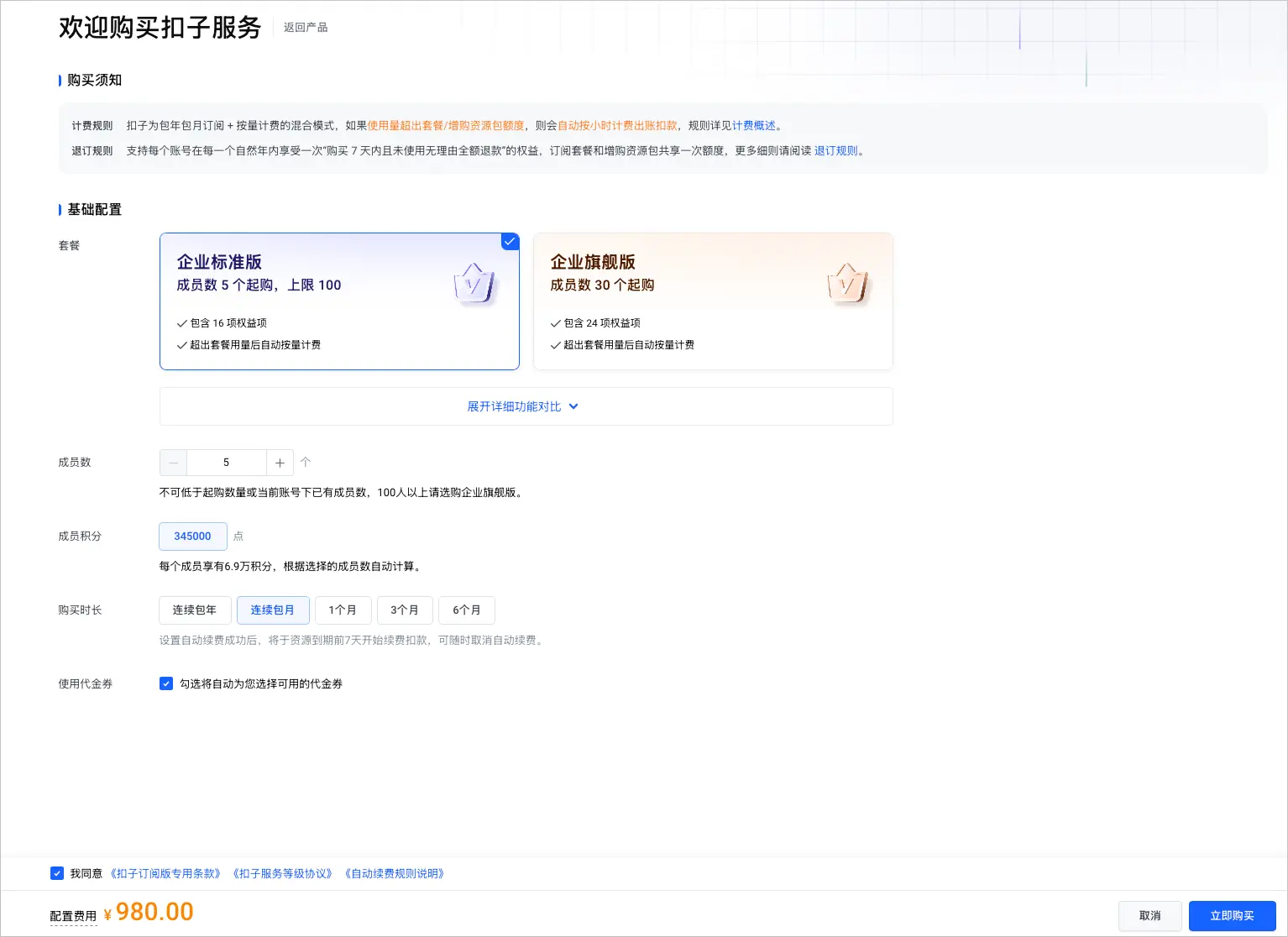Open the 计费概述 link
1288x937 pixels.
click(x=754, y=126)
